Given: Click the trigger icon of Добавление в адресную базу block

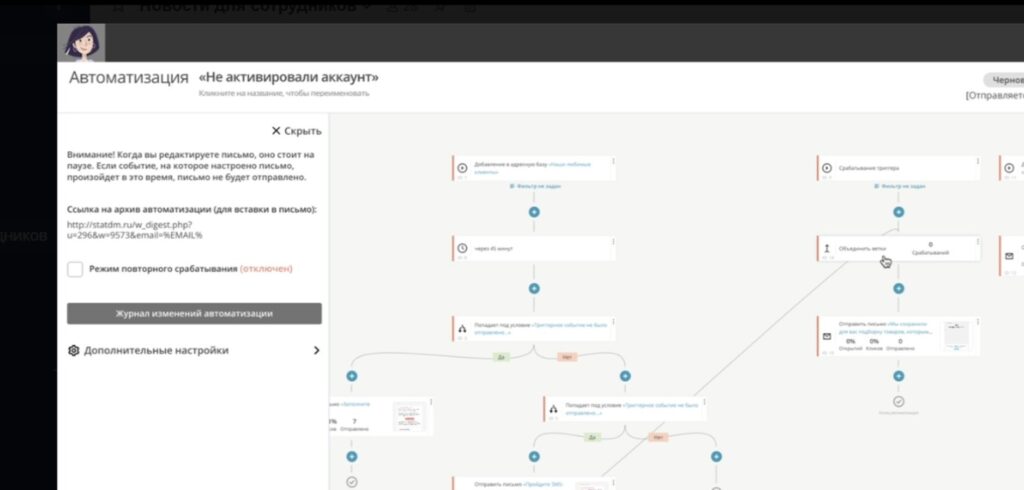Looking at the screenshot, I should (462, 168).
